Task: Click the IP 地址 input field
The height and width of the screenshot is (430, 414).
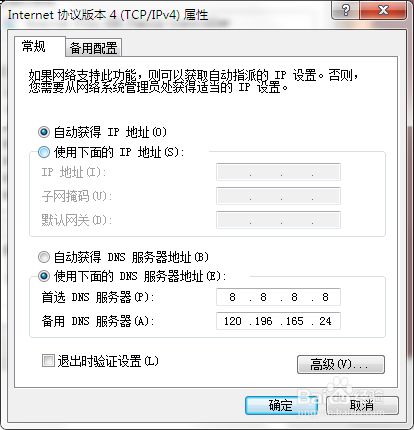Action: [x=278, y=172]
